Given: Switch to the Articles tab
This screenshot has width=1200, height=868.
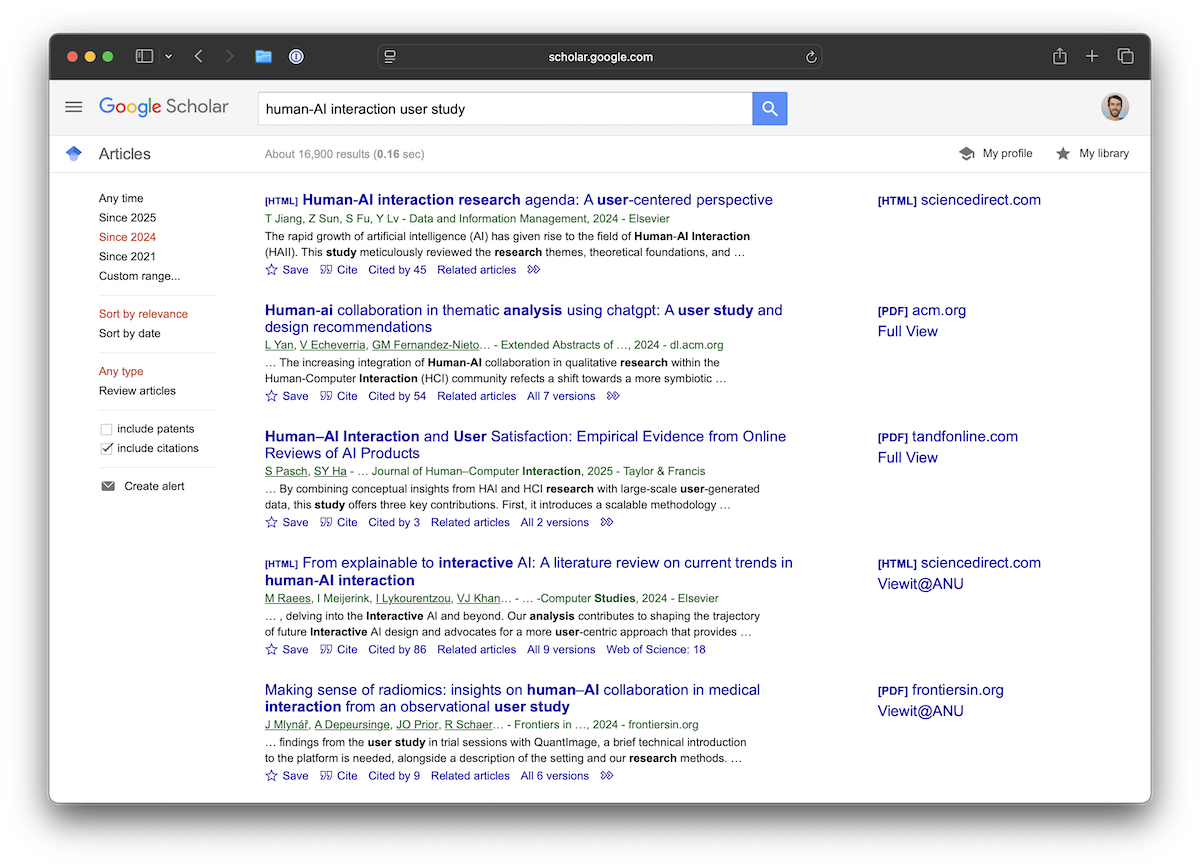Looking at the screenshot, I should click(124, 153).
